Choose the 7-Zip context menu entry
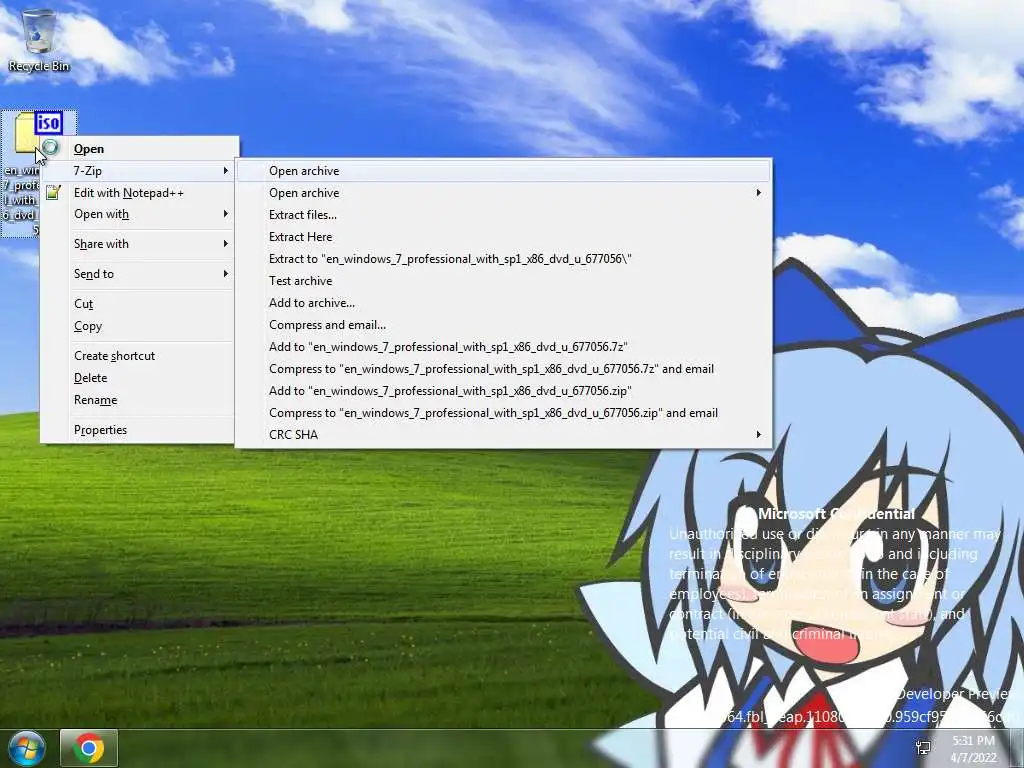This screenshot has height=768, width=1024. pyautogui.click(x=138, y=170)
